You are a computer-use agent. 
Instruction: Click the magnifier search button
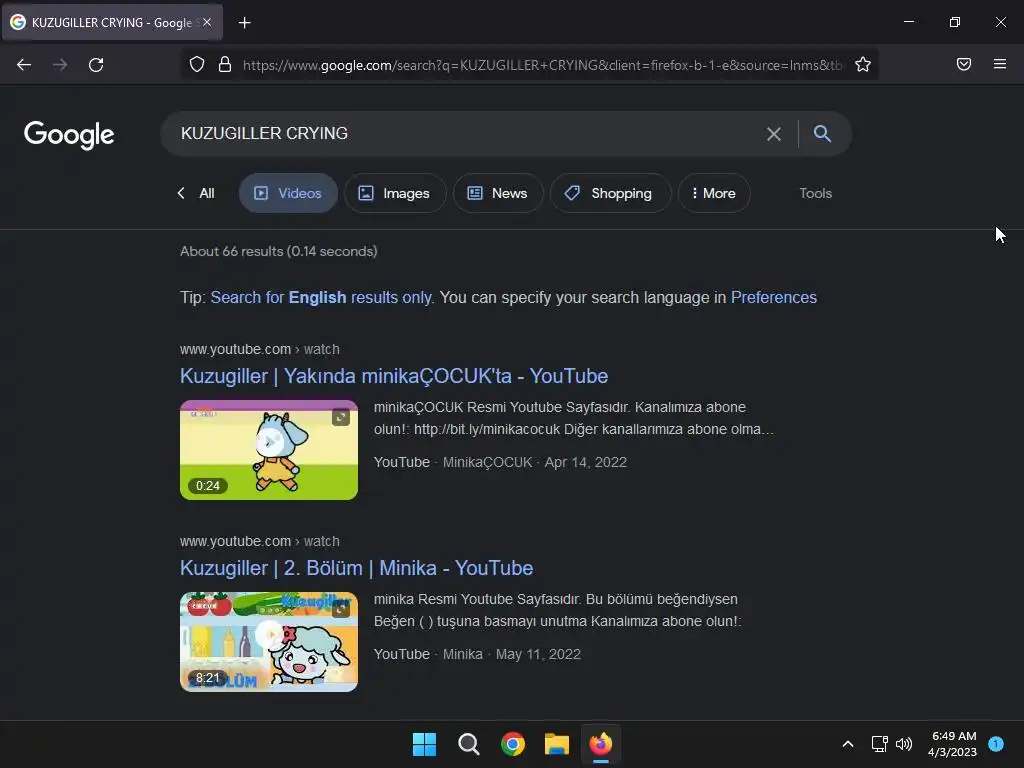pyautogui.click(x=822, y=134)
